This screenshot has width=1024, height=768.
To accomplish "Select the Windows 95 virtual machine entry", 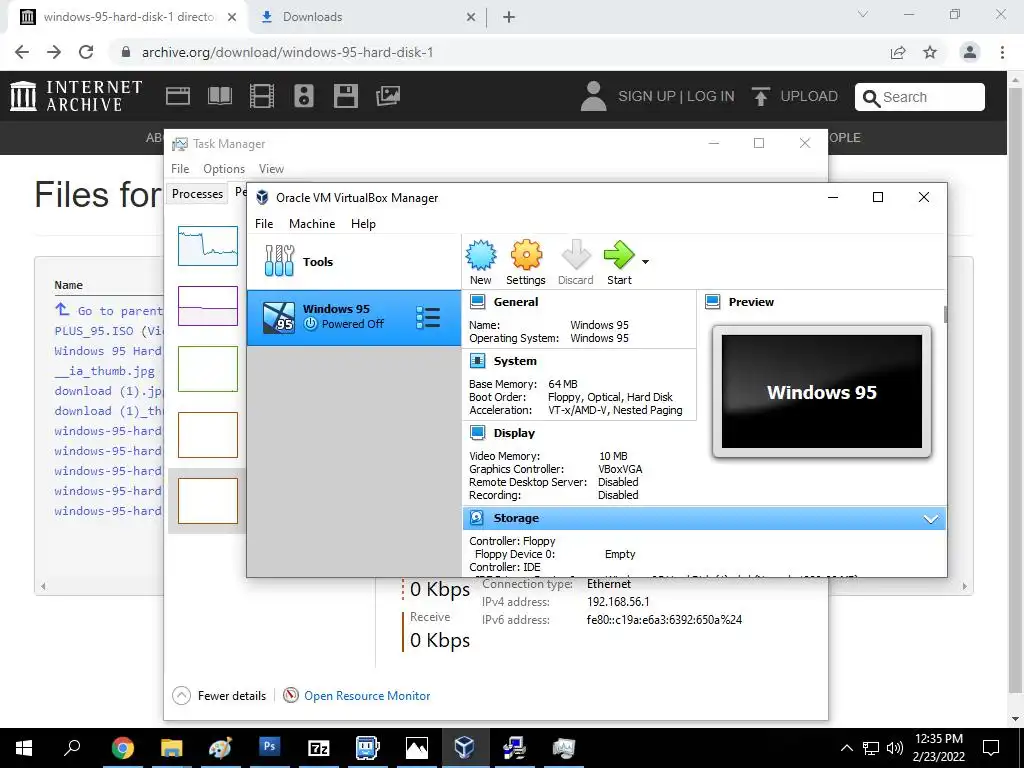I will pyautogui.click(x=354, y=317).
